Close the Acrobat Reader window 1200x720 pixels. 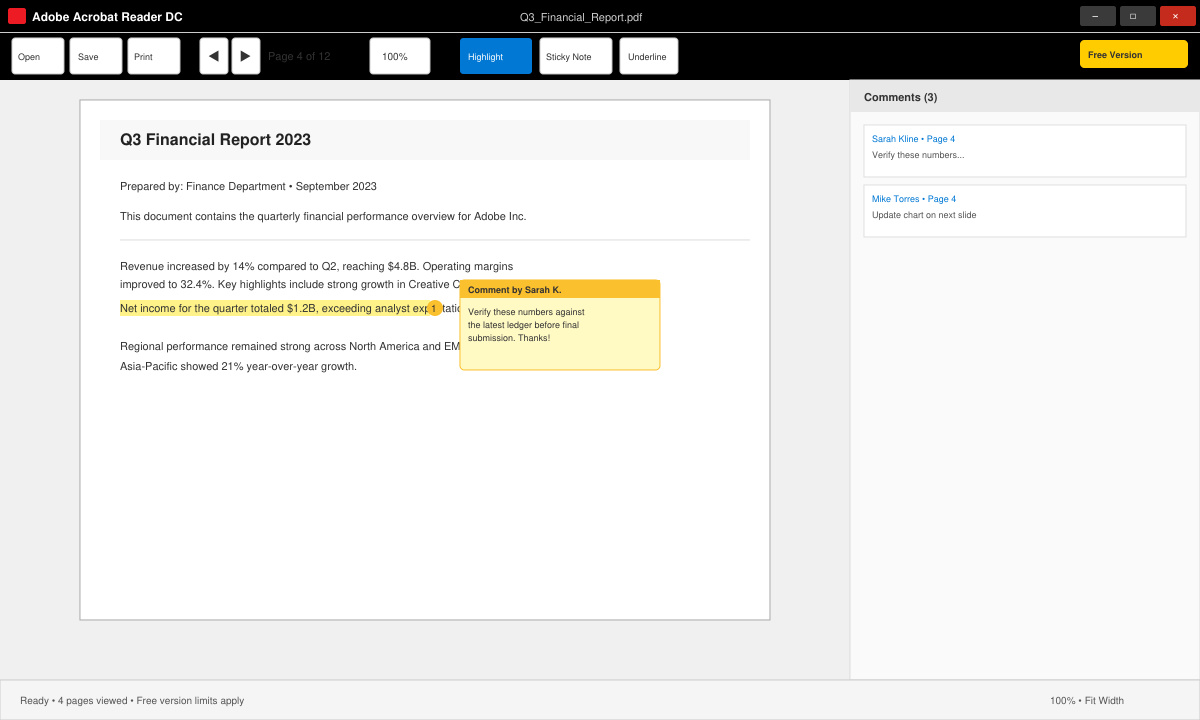[x=1178, y=16]
